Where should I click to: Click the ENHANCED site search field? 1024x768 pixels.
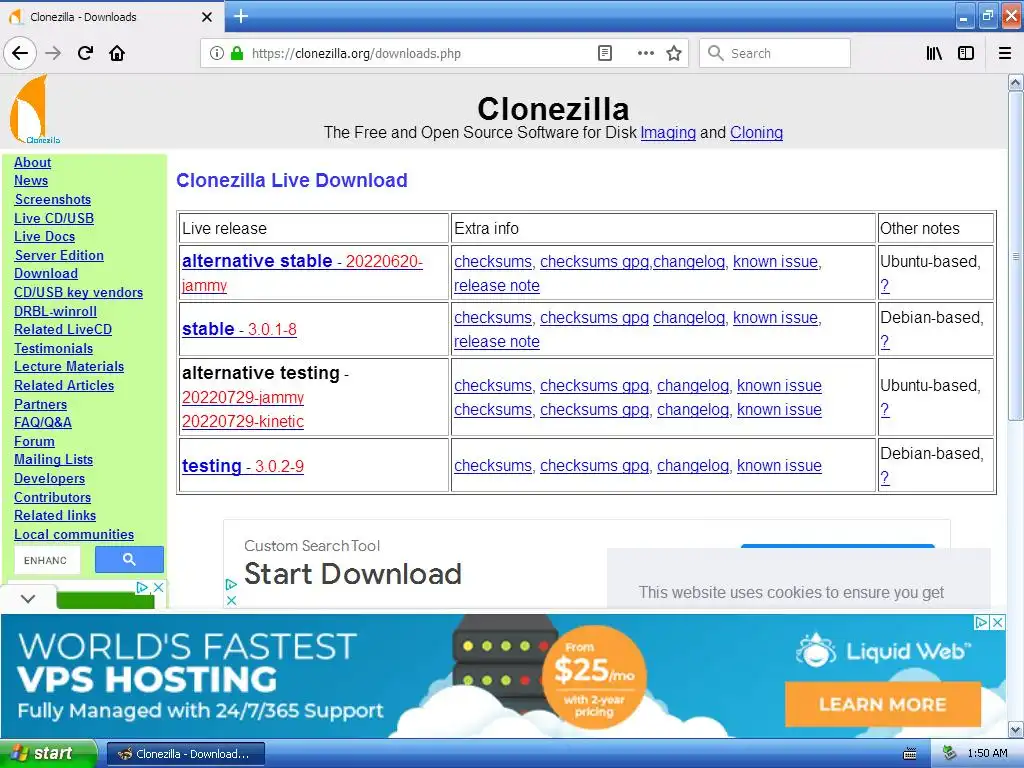click(x=47, y=560)
